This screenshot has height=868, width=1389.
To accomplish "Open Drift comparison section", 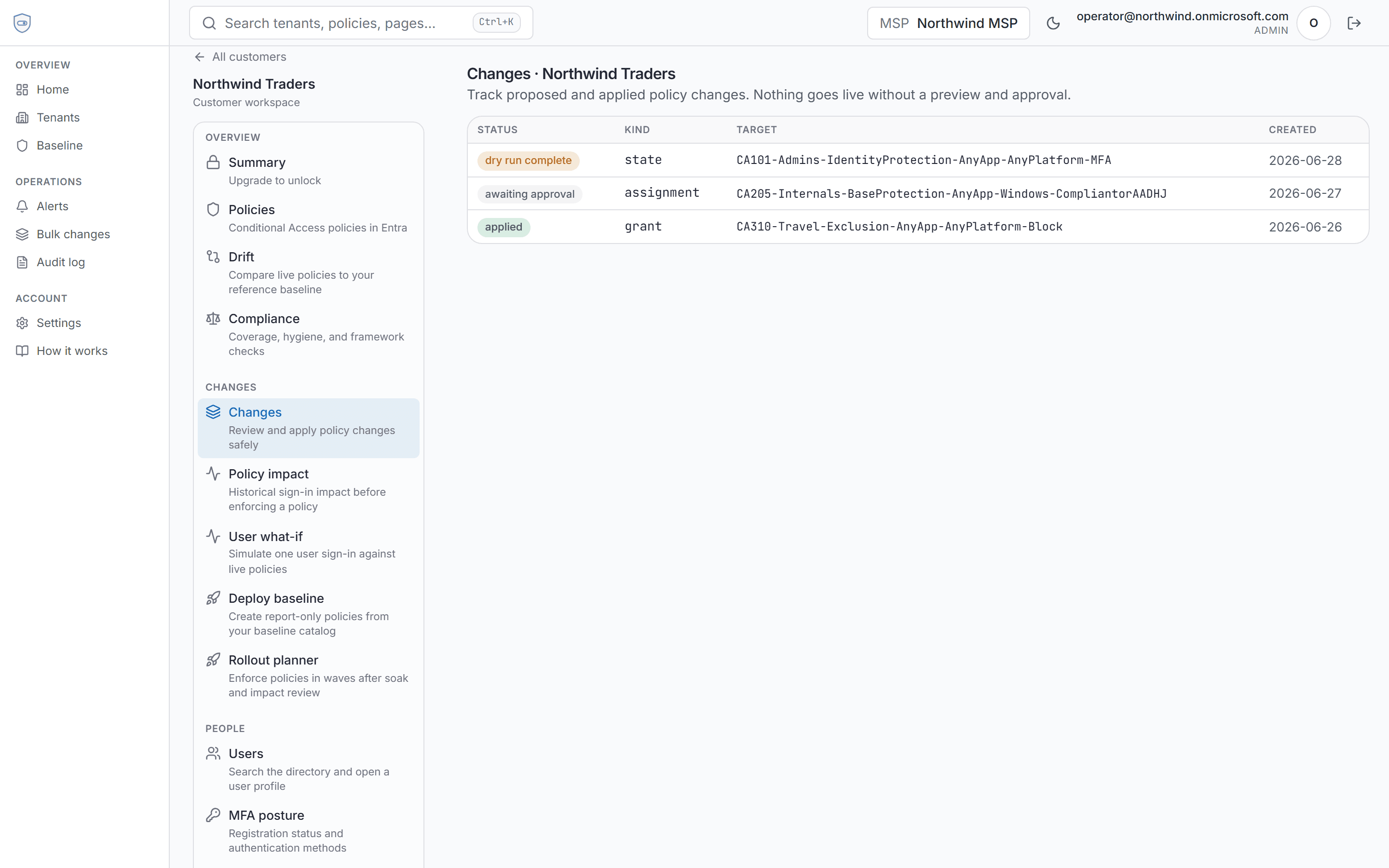I will 308,272.
